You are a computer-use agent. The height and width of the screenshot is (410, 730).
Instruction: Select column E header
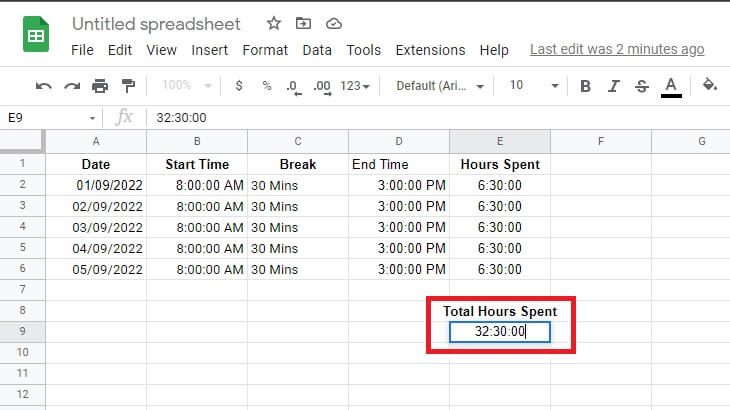500,141
